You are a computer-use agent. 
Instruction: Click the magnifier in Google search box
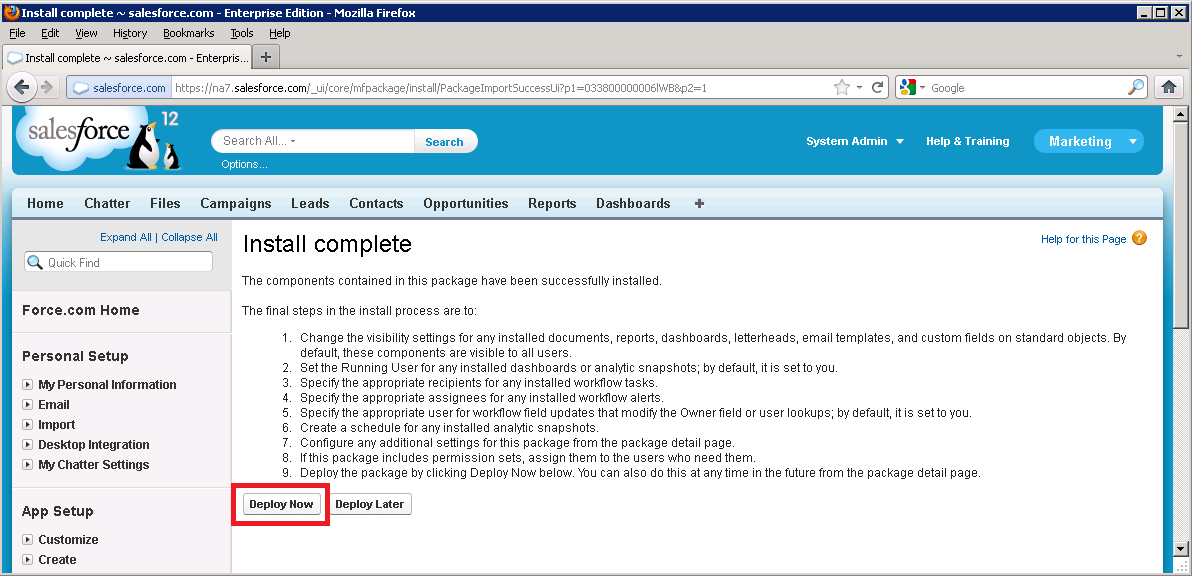(x=1135, y=88)
